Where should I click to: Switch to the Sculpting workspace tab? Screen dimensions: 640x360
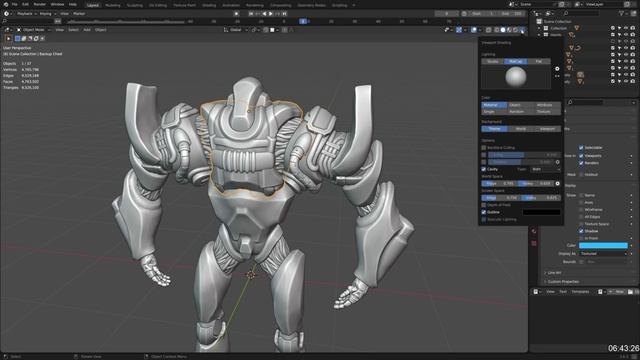point(135,5)
